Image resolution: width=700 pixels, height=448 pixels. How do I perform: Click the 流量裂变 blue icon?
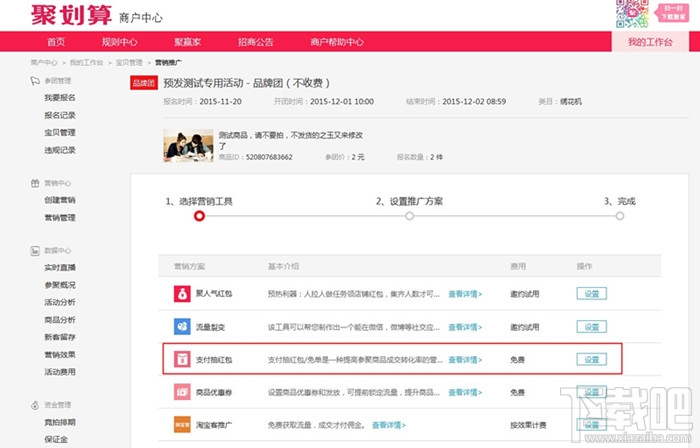(182, 327)
